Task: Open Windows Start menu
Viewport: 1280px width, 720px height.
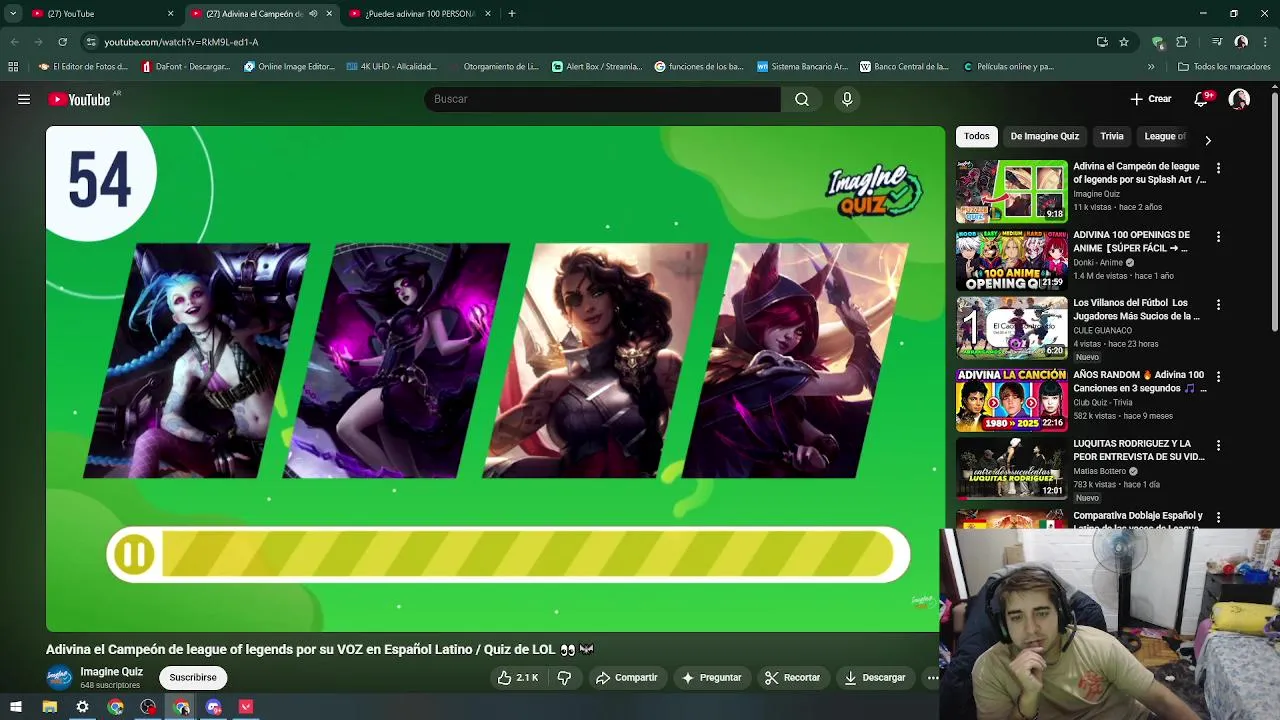Action: click(x=15, y=707)
